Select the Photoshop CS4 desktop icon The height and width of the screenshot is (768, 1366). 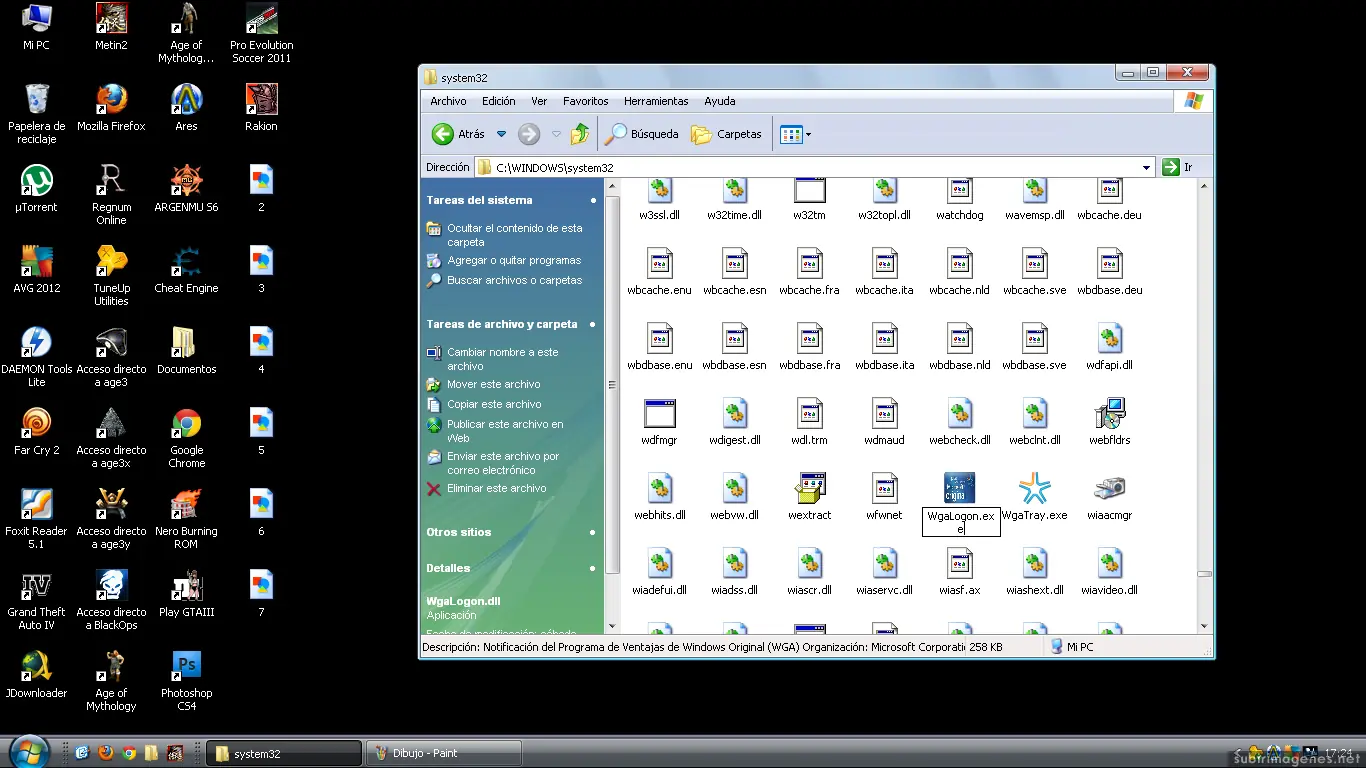(x=186, y=681)
